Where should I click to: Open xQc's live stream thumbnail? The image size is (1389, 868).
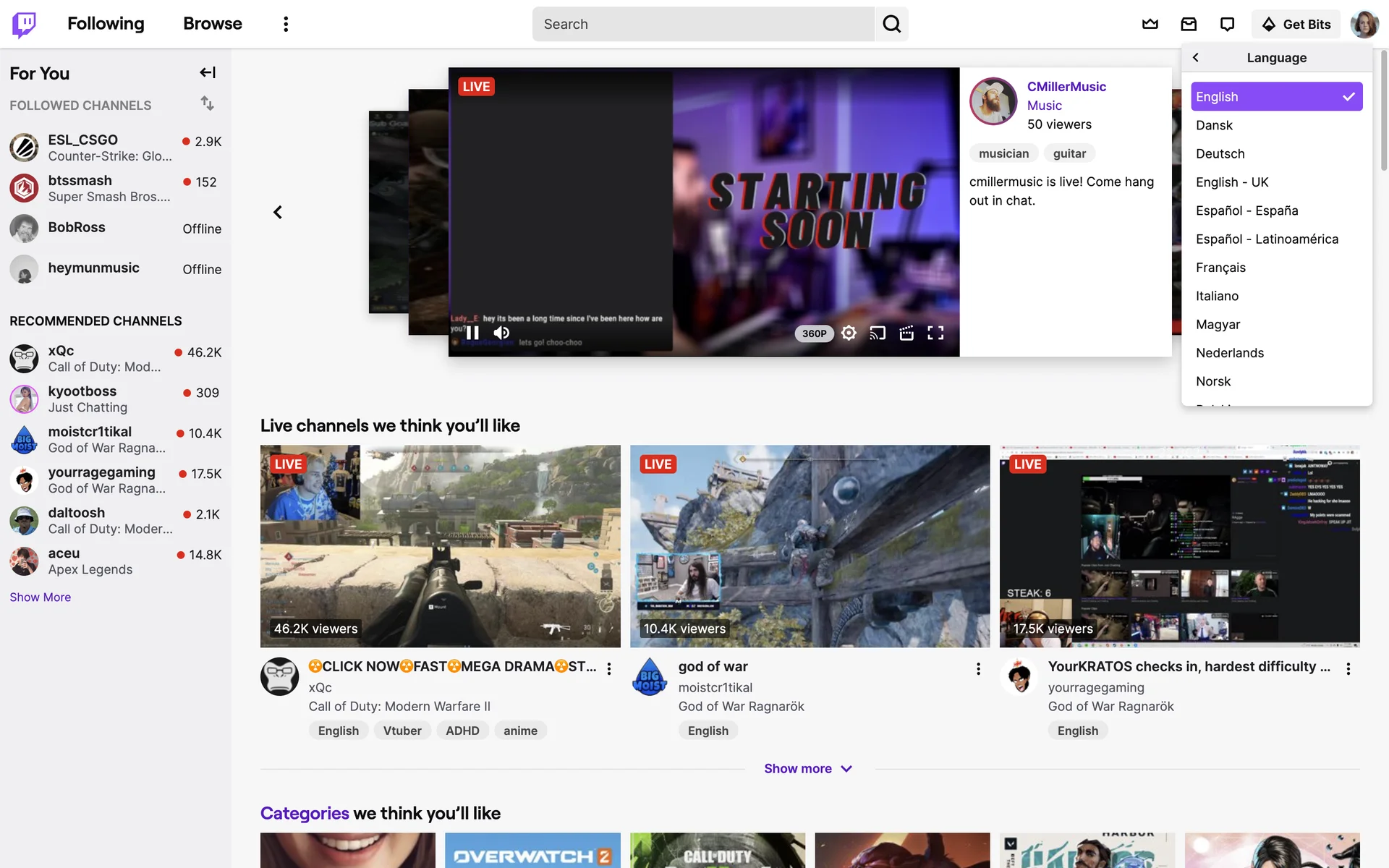(440, 545)
